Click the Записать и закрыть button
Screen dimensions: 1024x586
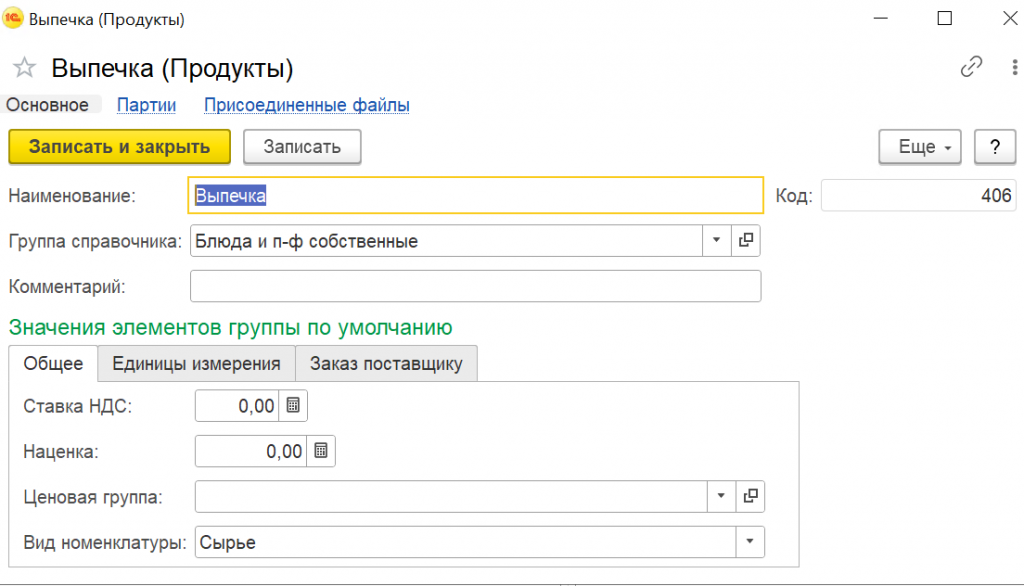point(119,146)
